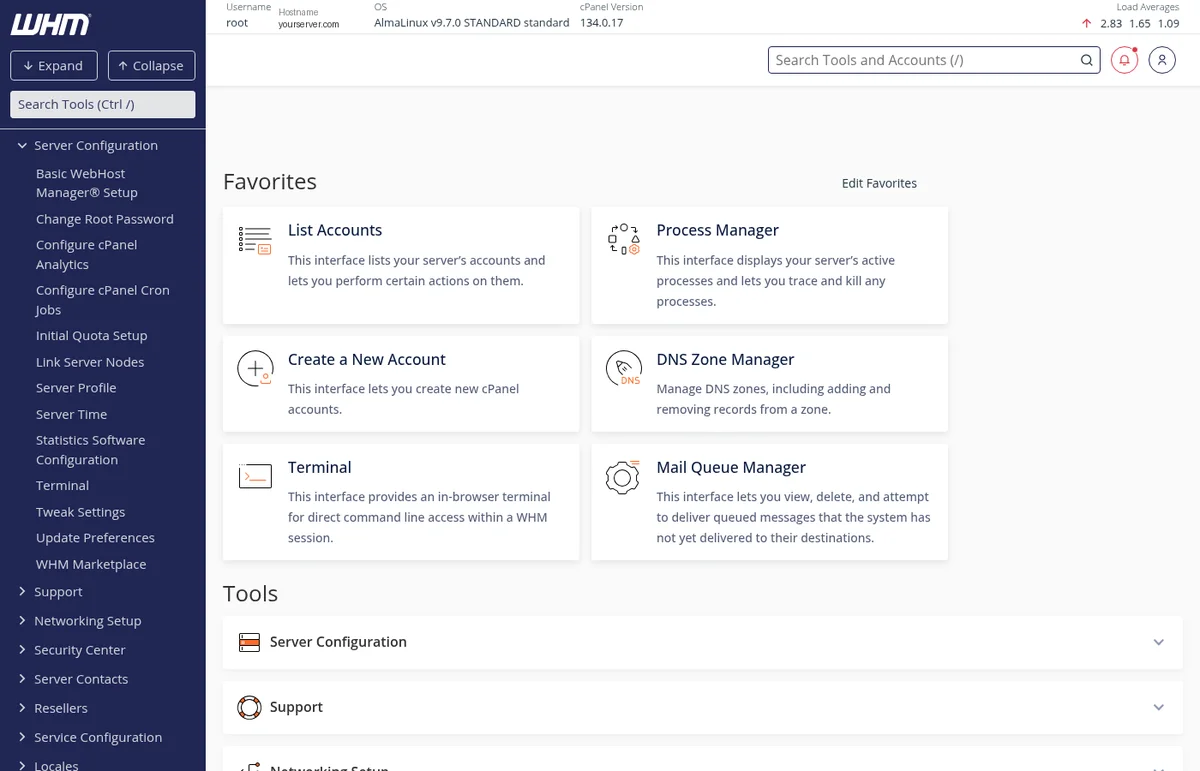The height and width of the screenshot is (771, 1200).
Task: Click the hostname yourserver.com
Action: click(309, 24)
